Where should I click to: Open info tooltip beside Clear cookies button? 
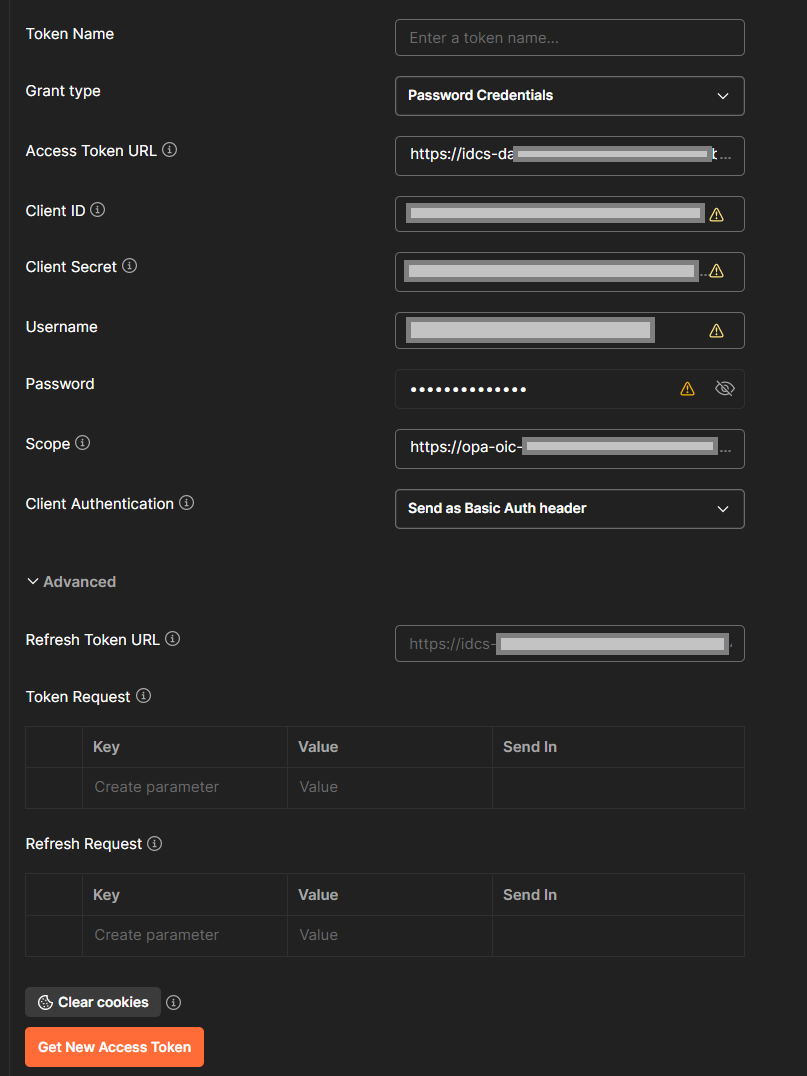click(173, 1002)
